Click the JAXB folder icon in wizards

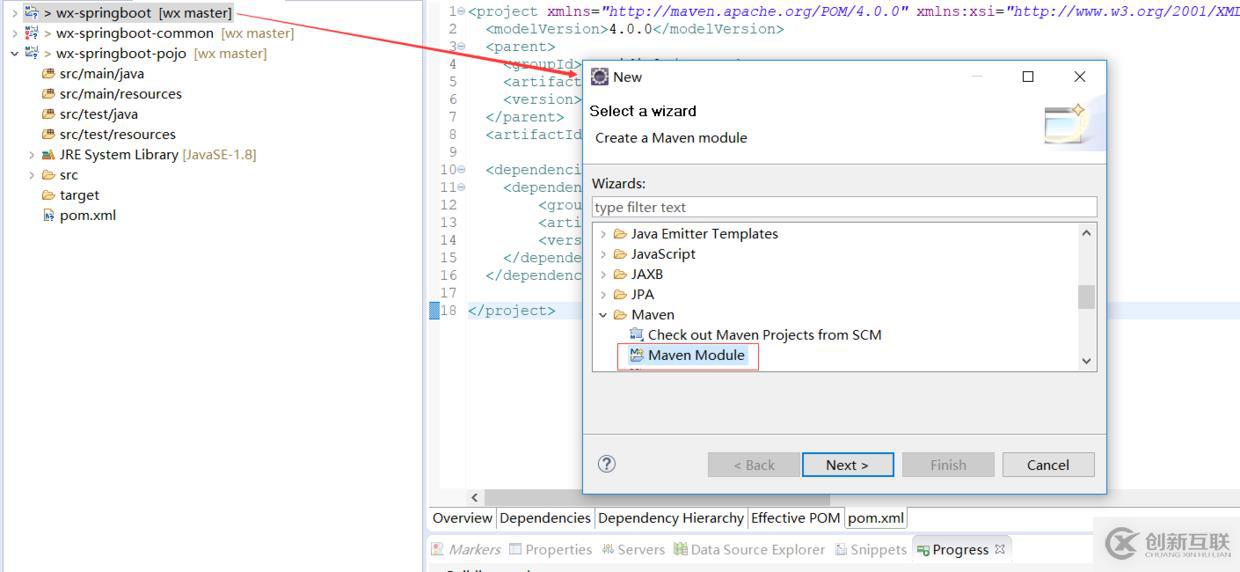620,274
